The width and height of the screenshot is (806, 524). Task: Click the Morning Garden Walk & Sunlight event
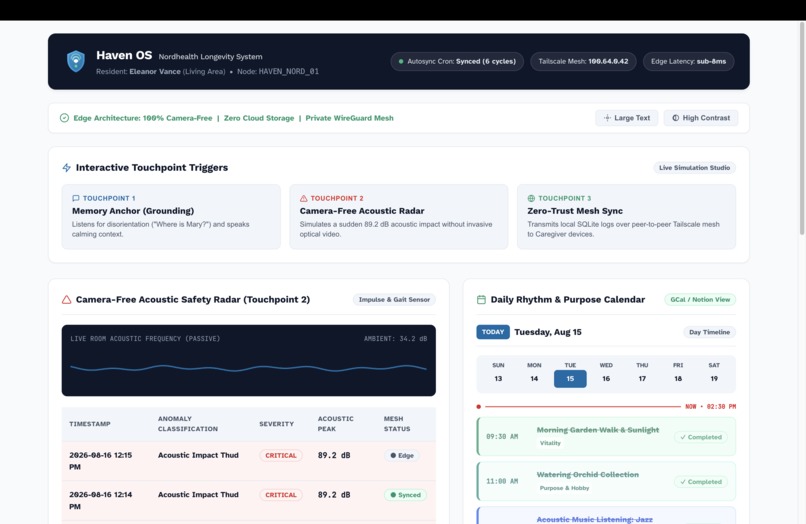606,436
